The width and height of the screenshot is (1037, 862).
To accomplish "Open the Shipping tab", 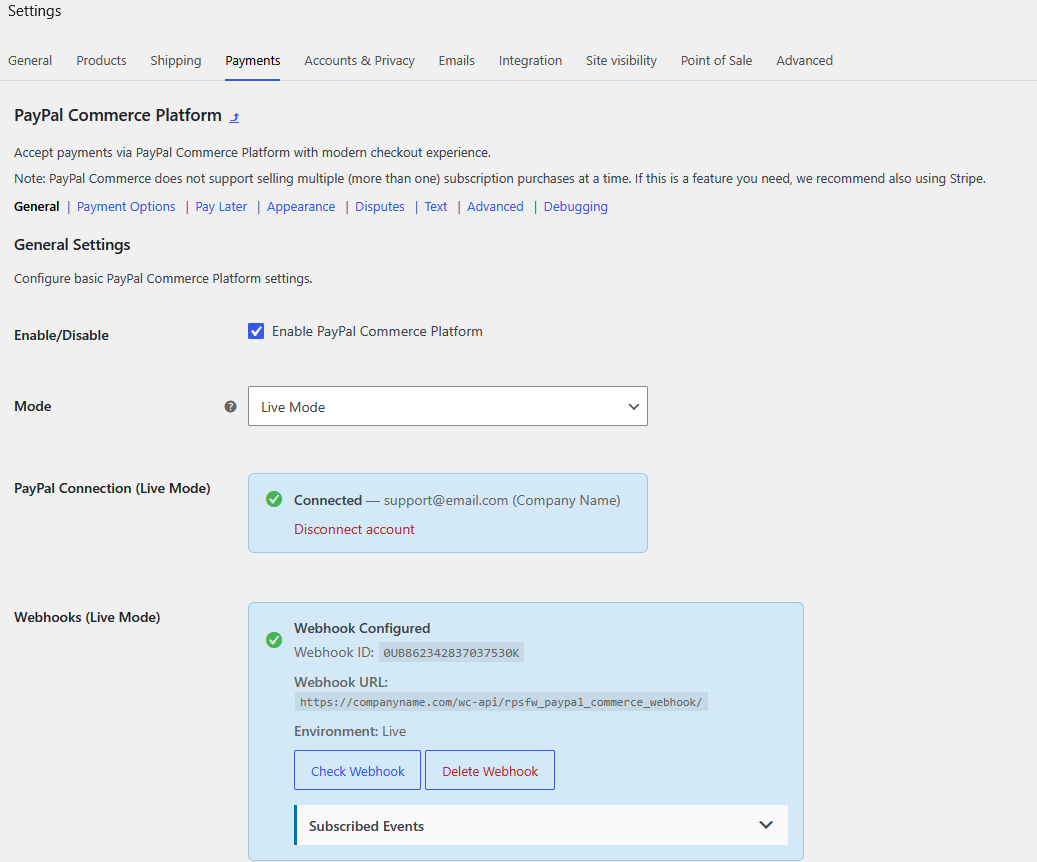I will [x=176, y=60].
